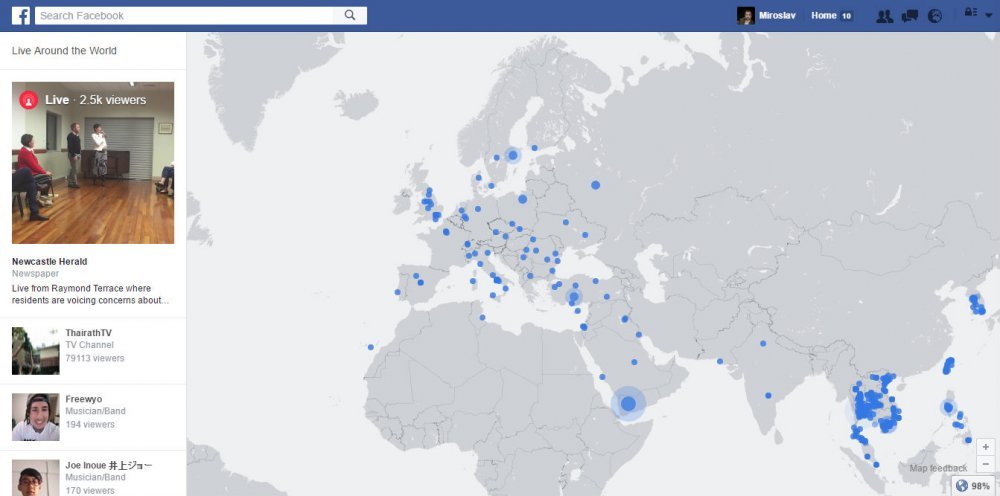Open Freewyo video thumbnail
The image size is (1000, 496).
36,417
